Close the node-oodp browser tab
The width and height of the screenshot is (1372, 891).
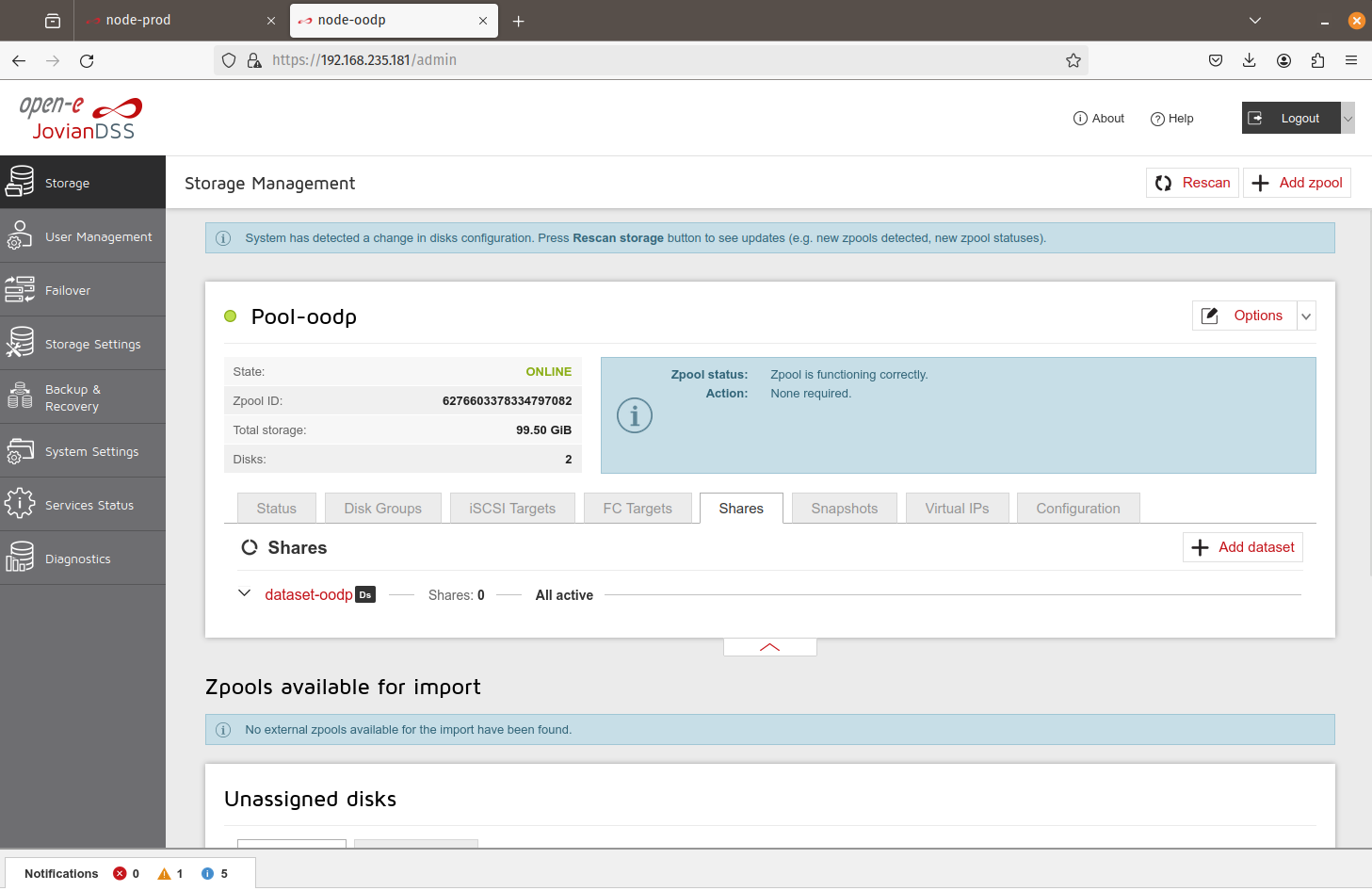[483, 21]
